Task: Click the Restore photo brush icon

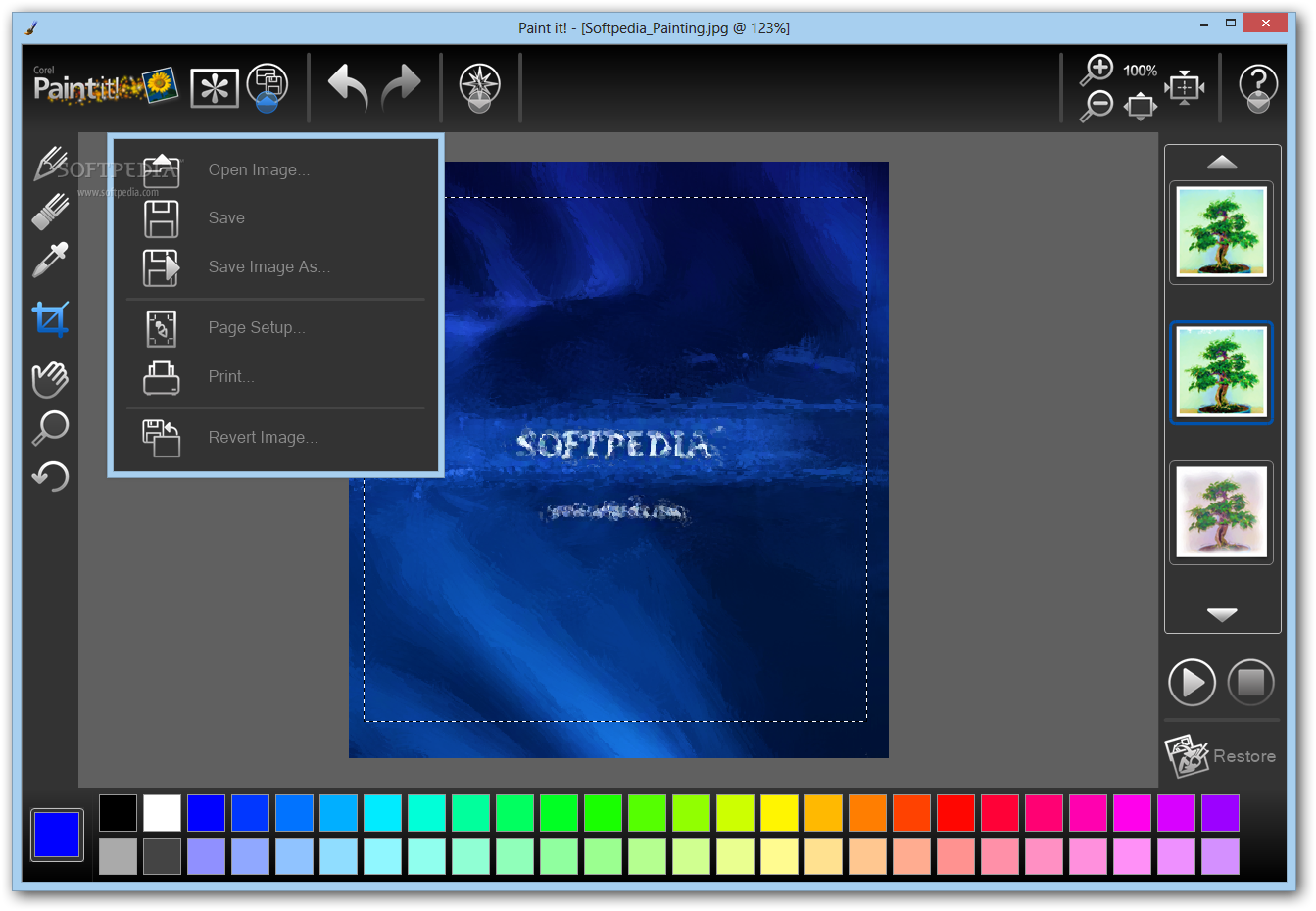Action: (x=1186, y=756)
